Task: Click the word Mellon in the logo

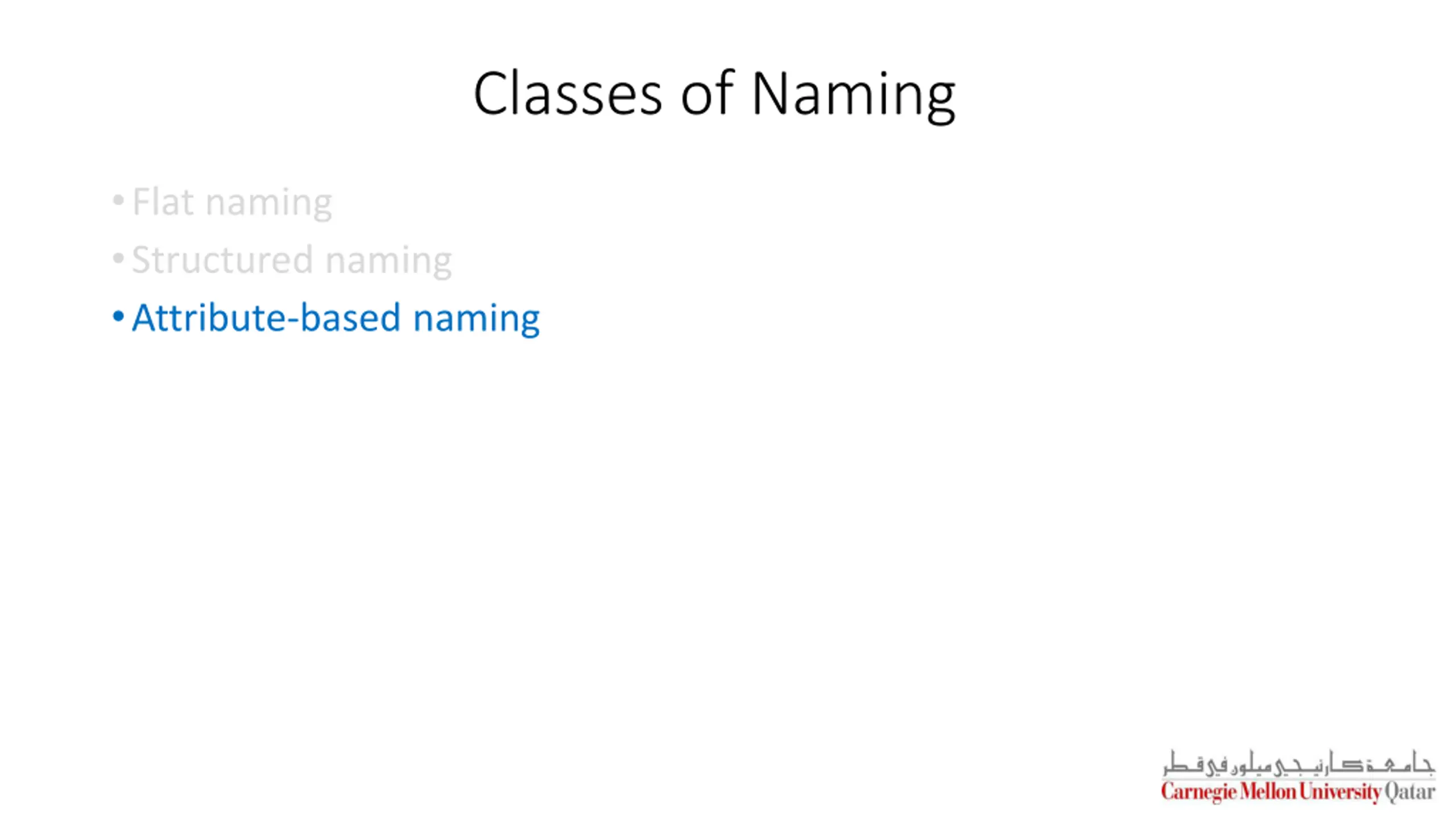Action: pyautogui.click(x=1268, y=791)
